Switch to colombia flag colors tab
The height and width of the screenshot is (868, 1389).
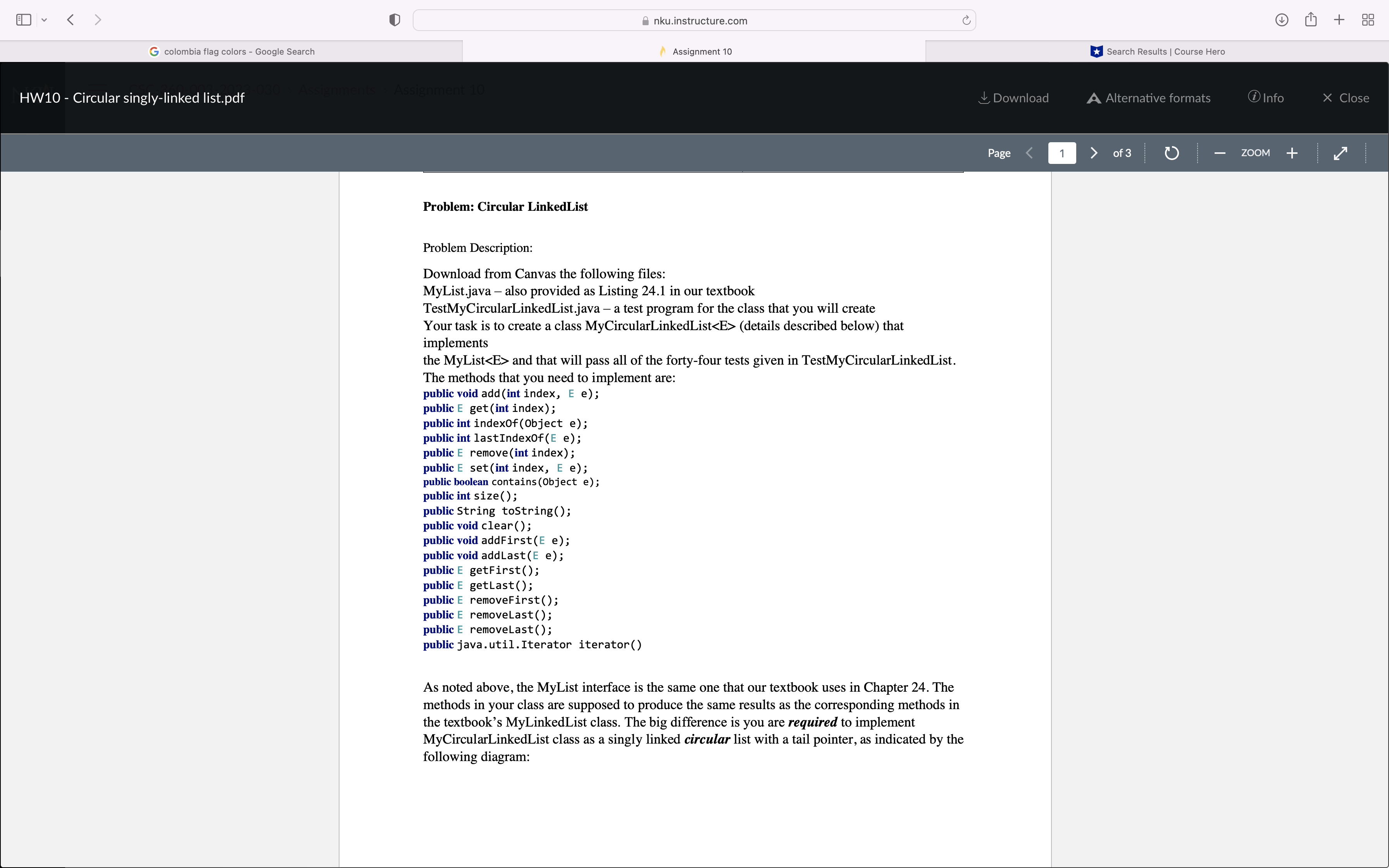(x=231, y=52)
